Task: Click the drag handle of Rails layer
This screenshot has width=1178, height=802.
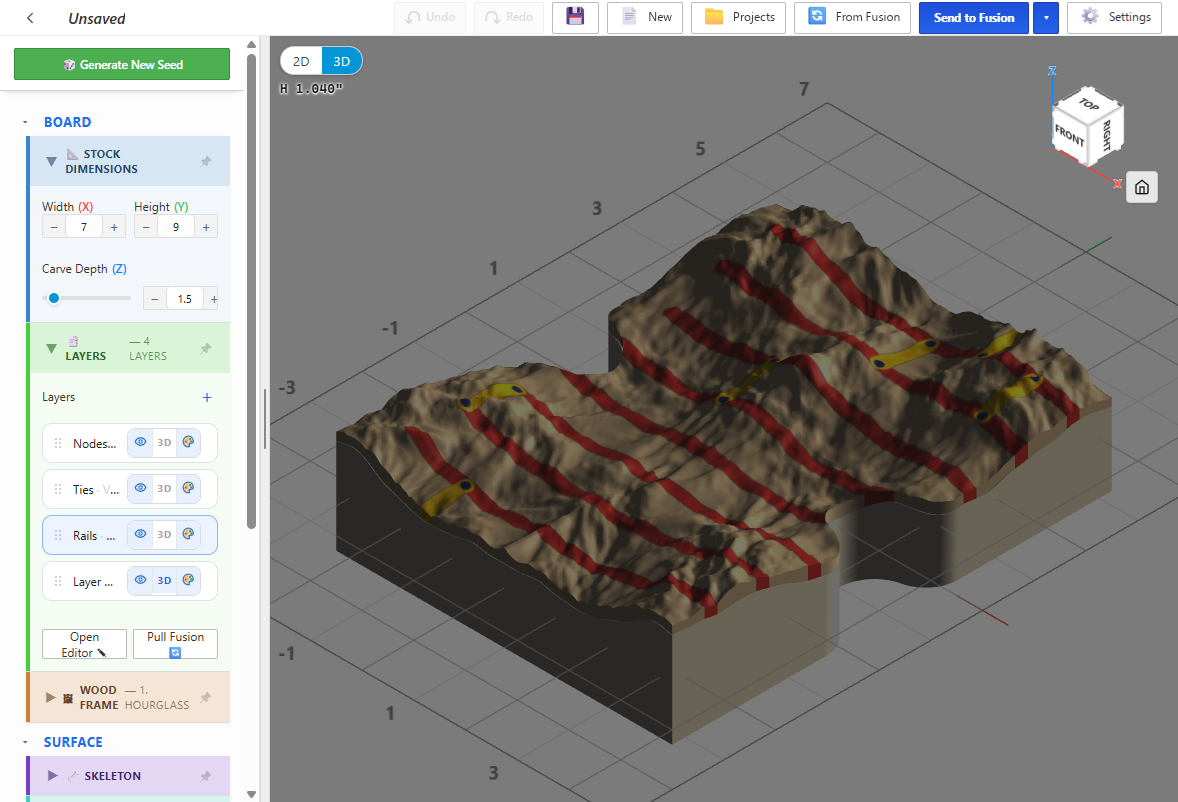Action: (58, 535)
